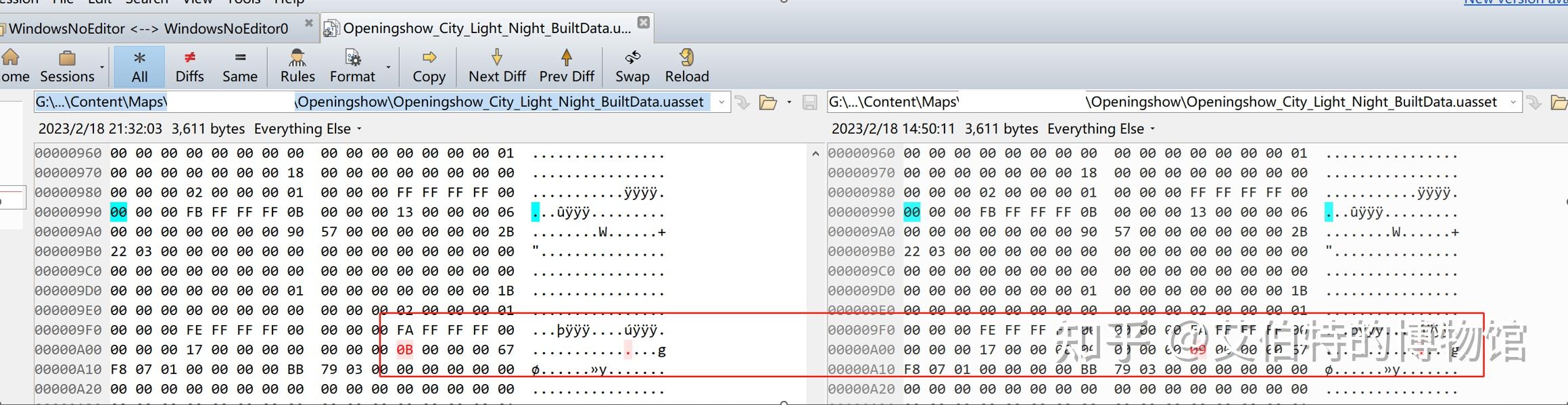Click the left pane scrollbar up arrow

pos(815,154)
